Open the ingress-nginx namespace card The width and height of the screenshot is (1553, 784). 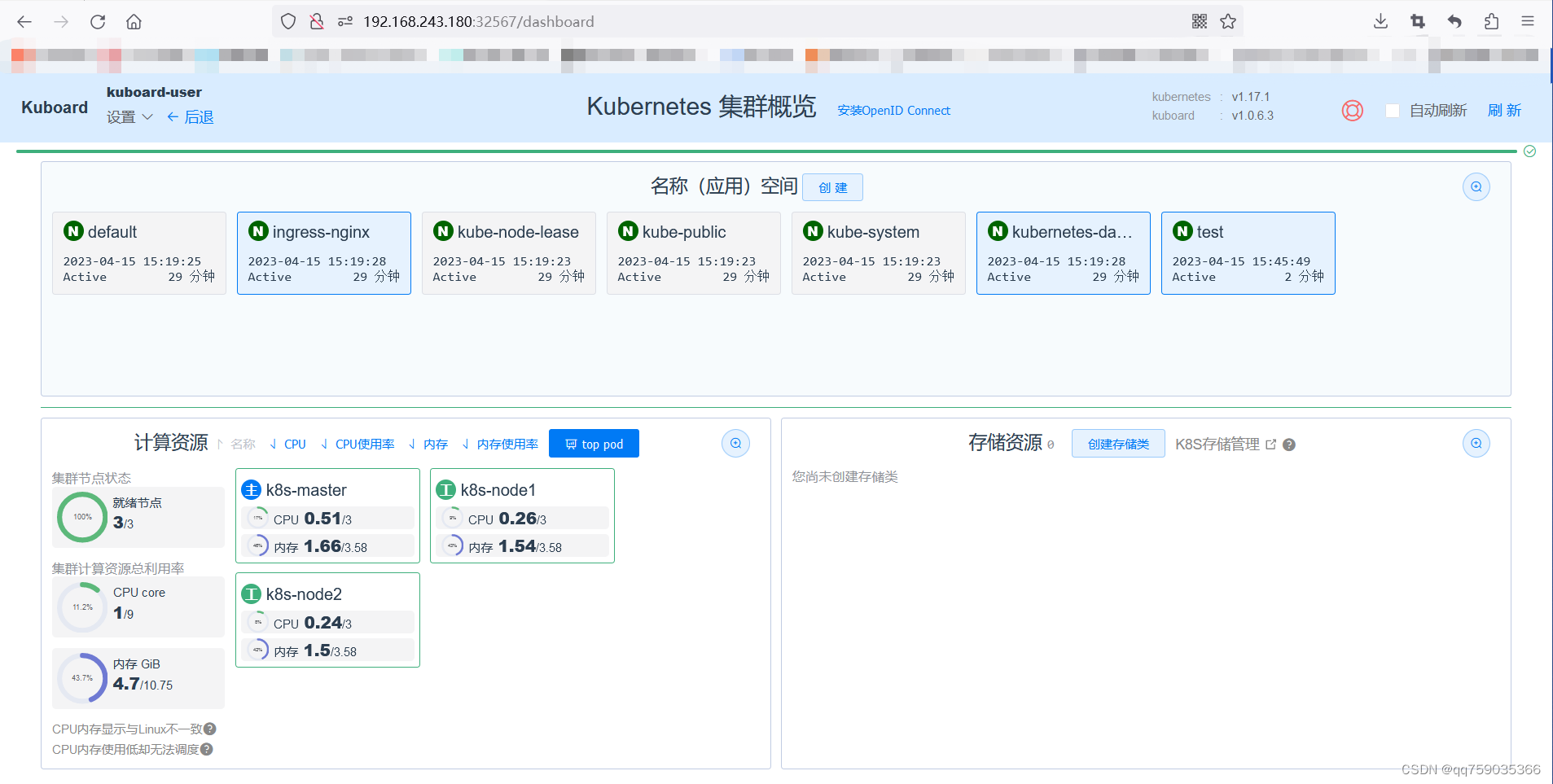324,253
